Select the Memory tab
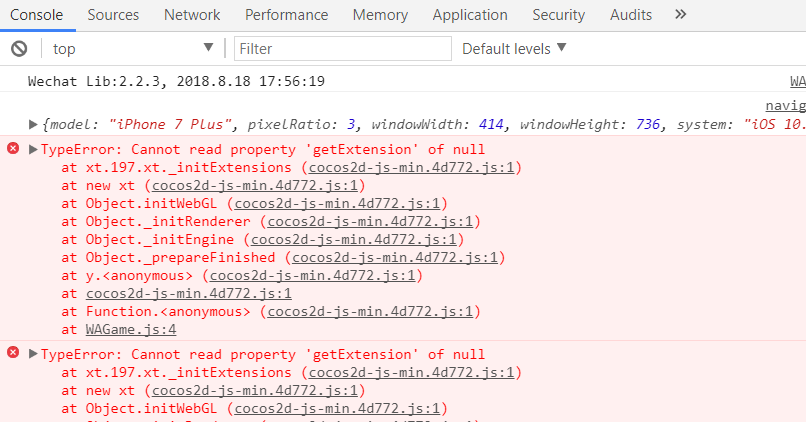 pyautogui.click(x=380, y=15)
